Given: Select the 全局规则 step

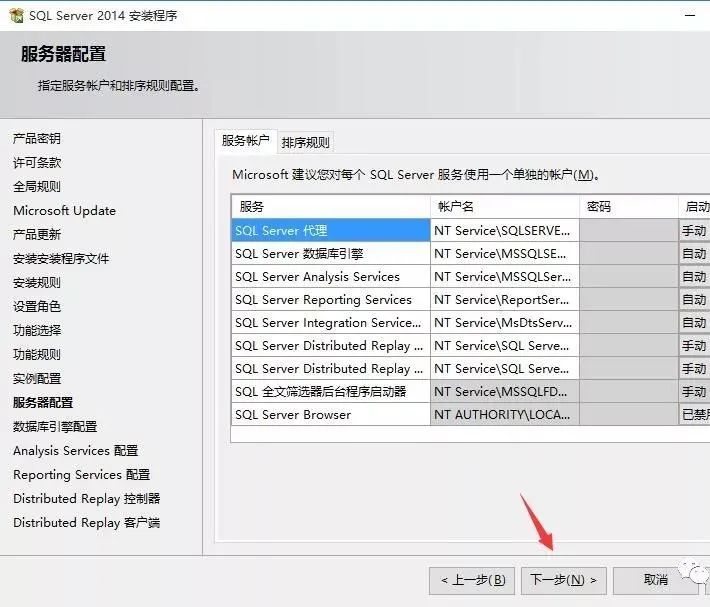Looking at the screenshot, I should click(x=37, y=186).
